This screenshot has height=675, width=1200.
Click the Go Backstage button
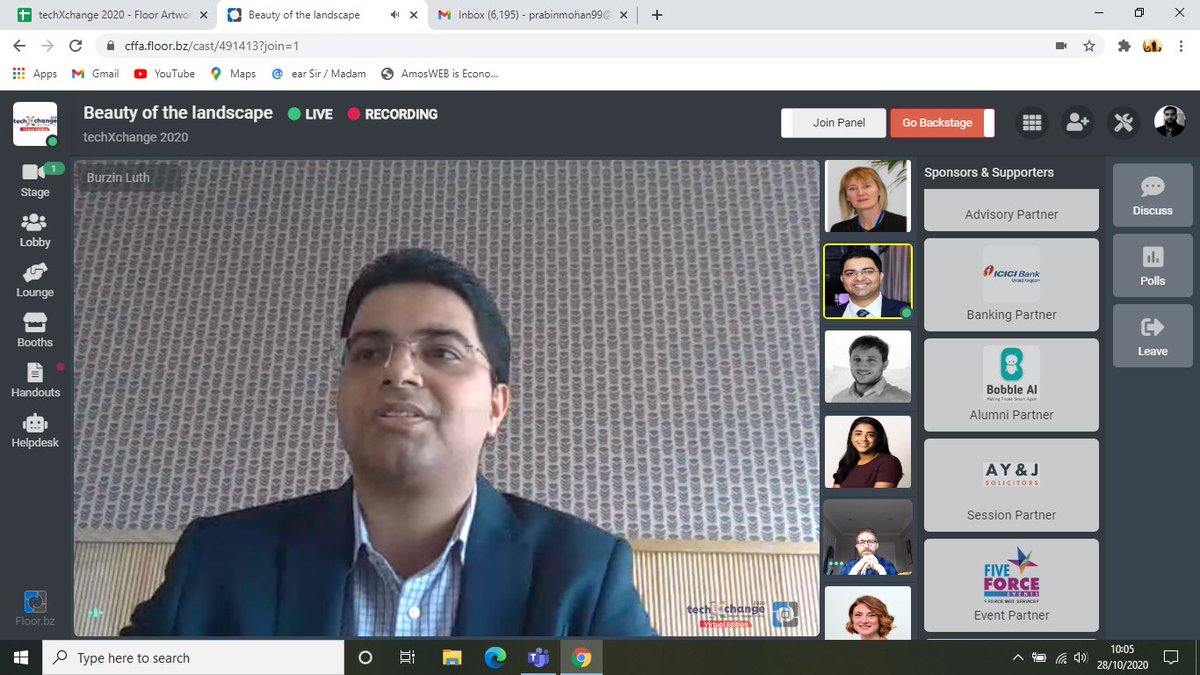pyautogui.click(x=941, y=122)
